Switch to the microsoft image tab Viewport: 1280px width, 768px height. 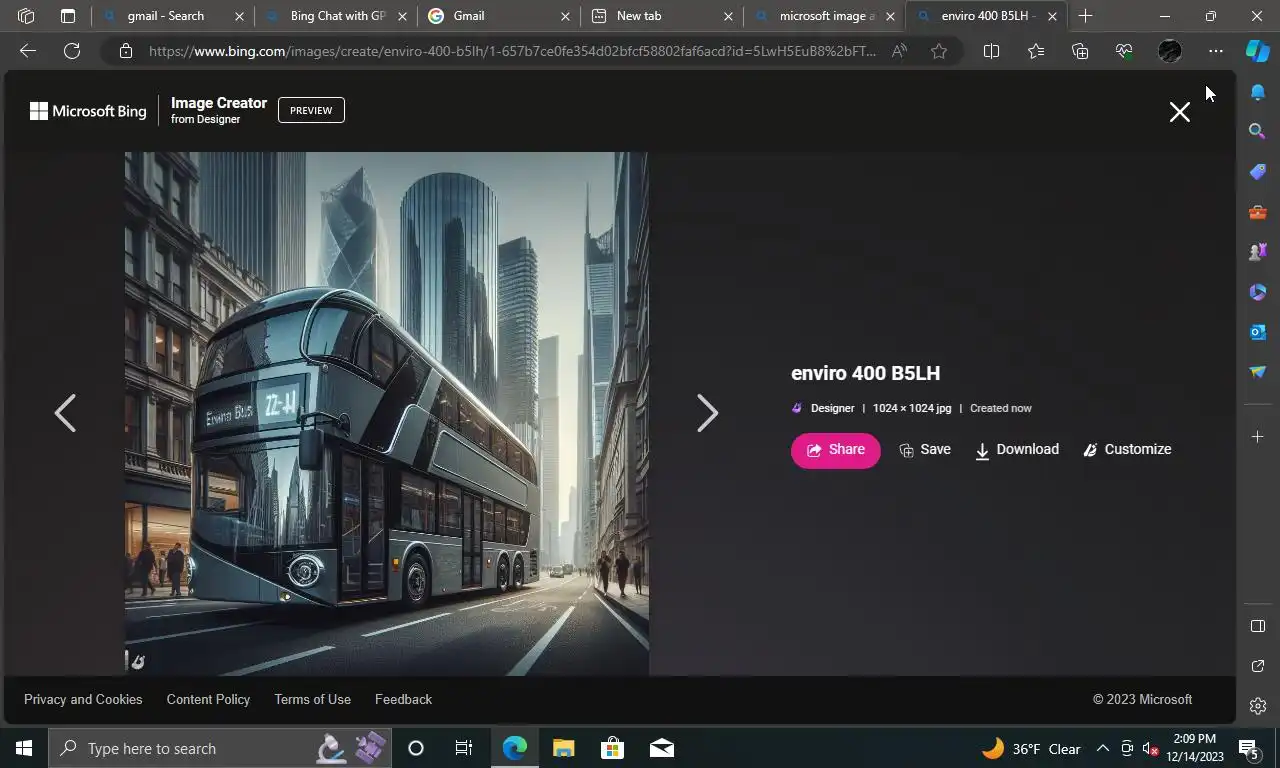[826, 16]
